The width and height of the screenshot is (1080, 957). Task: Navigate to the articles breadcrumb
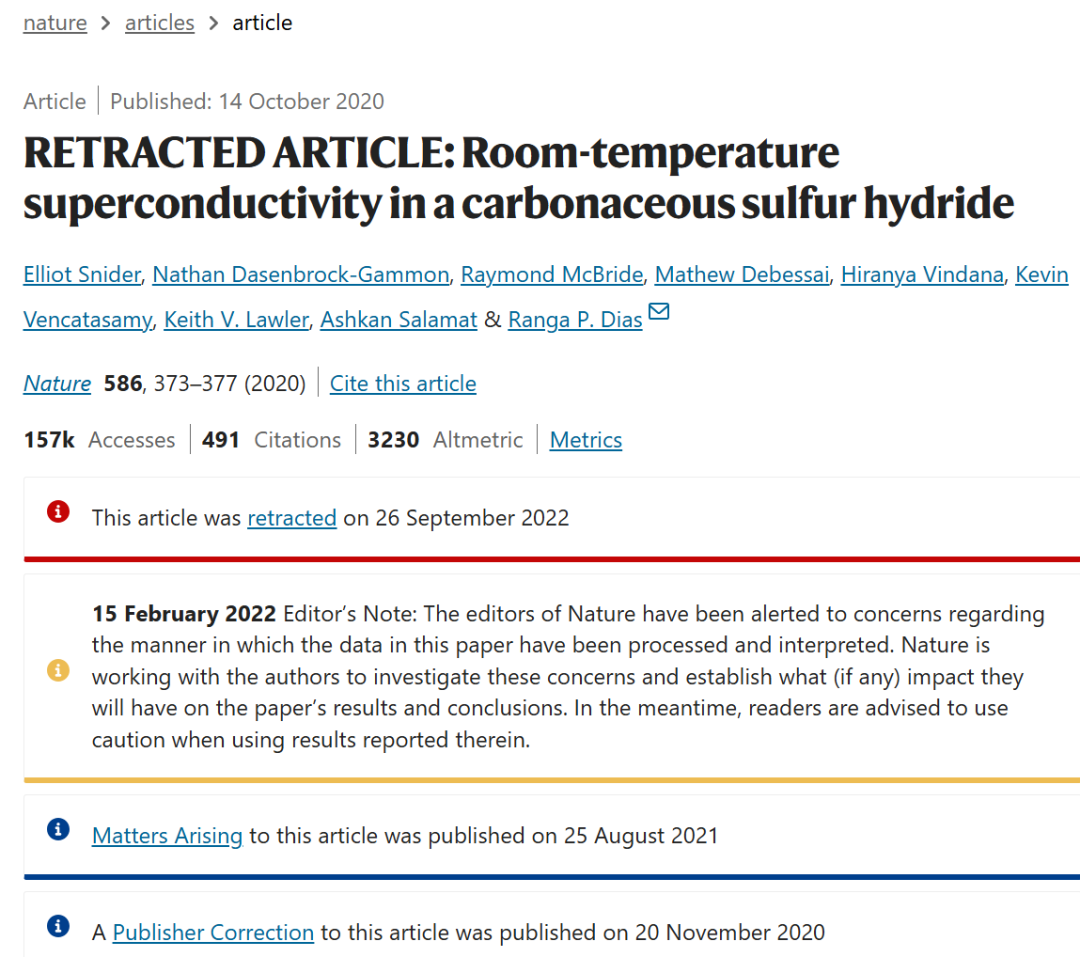point(159,22)
